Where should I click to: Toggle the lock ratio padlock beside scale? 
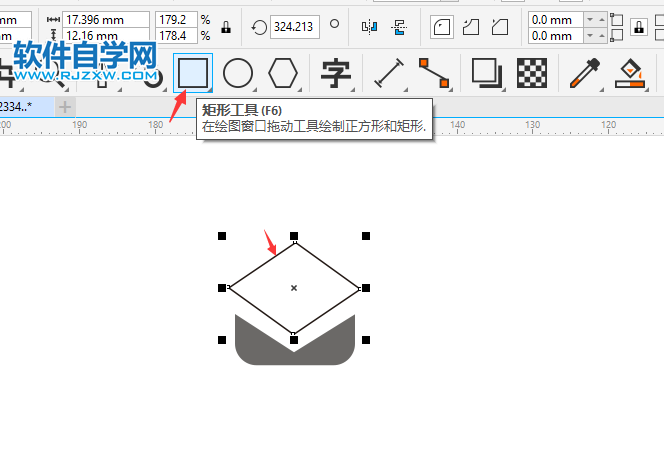coord(226,28)
